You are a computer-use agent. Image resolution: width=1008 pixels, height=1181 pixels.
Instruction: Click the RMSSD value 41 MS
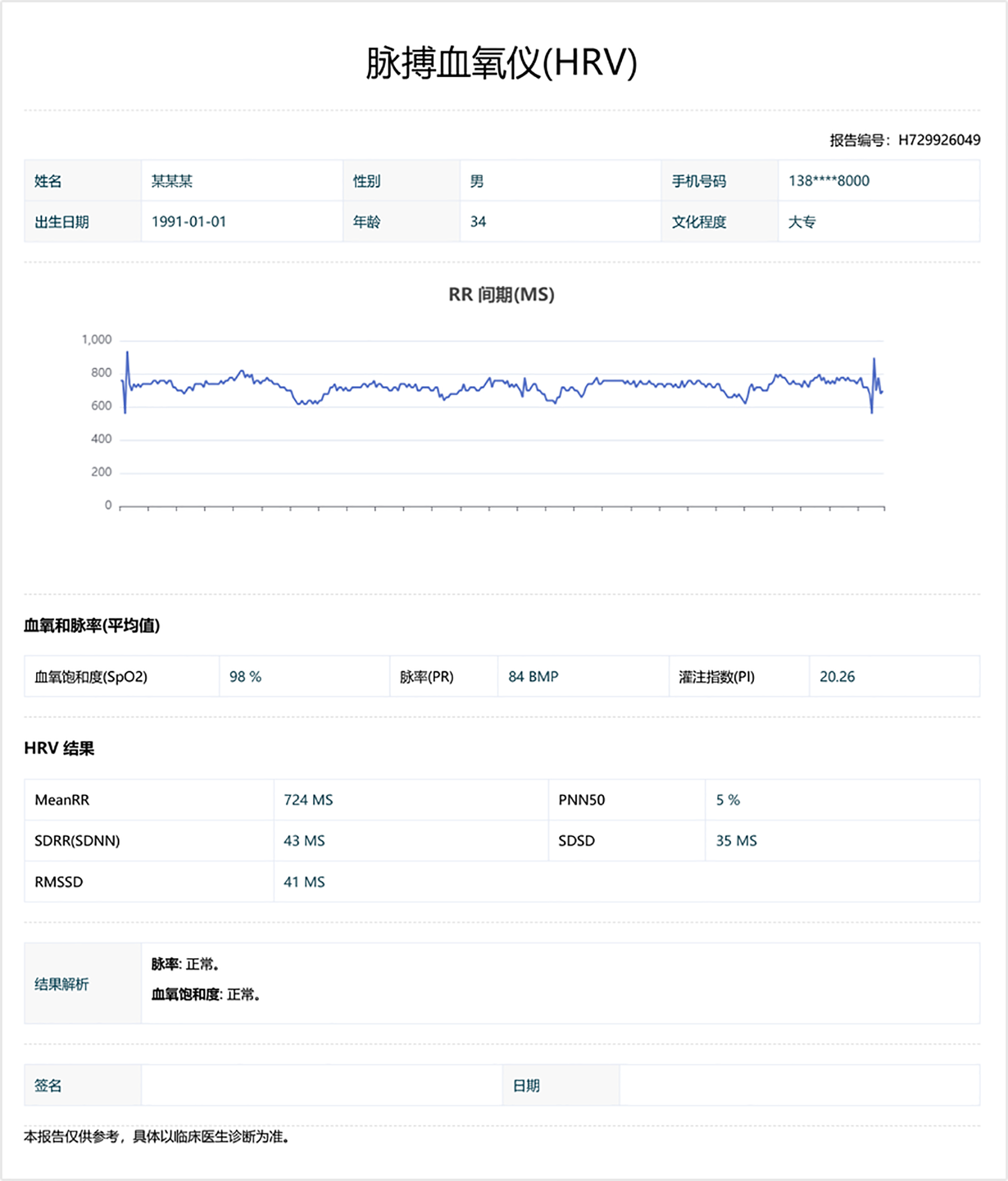pos(304,882)
